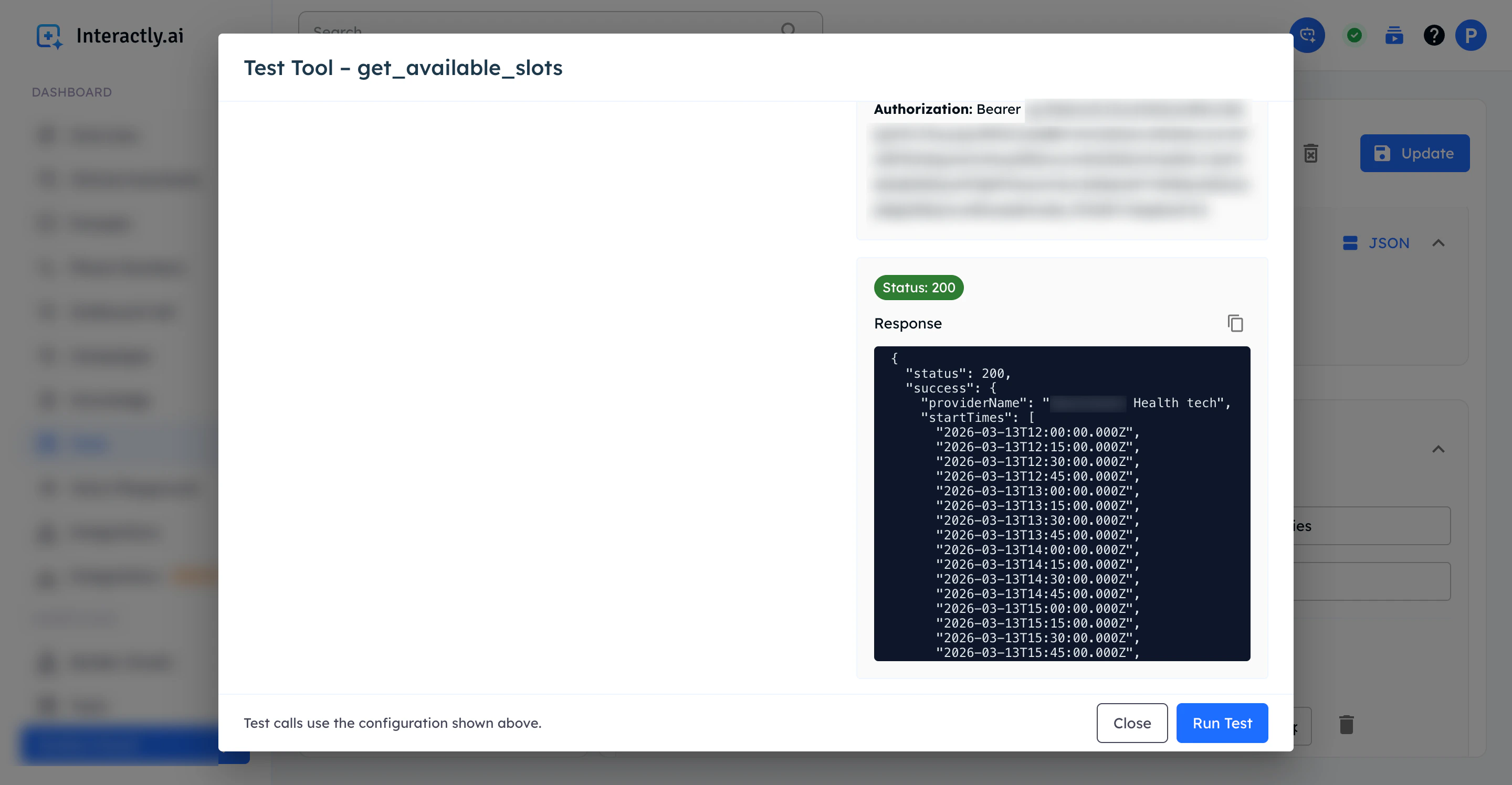Open the profile menu avatar labeled P

[x=1471, y=35]
